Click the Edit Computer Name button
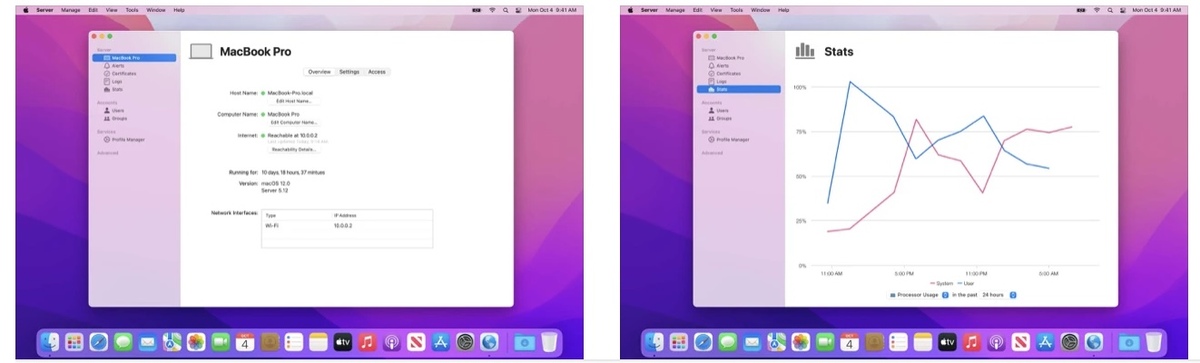This screenshot has width=1200, height=363. click(294, 122)
